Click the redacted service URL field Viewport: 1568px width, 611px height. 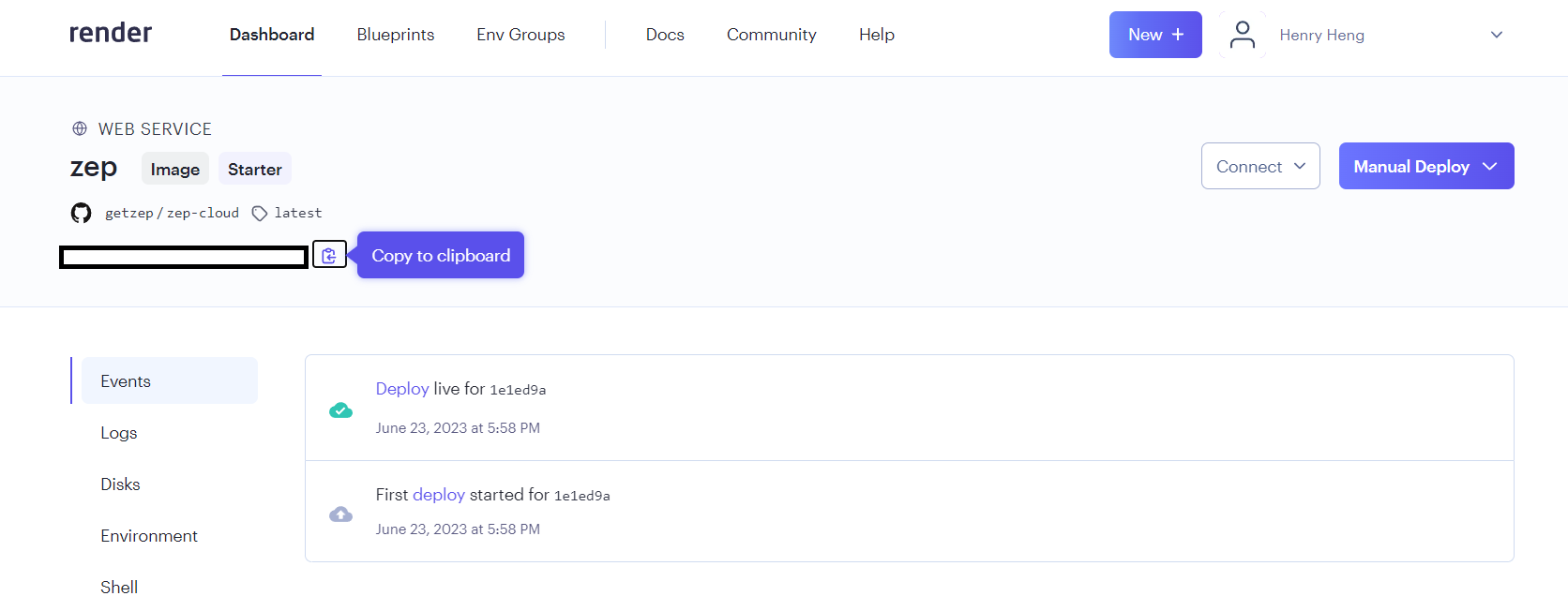pyautogui.click(x=184, y=257)
